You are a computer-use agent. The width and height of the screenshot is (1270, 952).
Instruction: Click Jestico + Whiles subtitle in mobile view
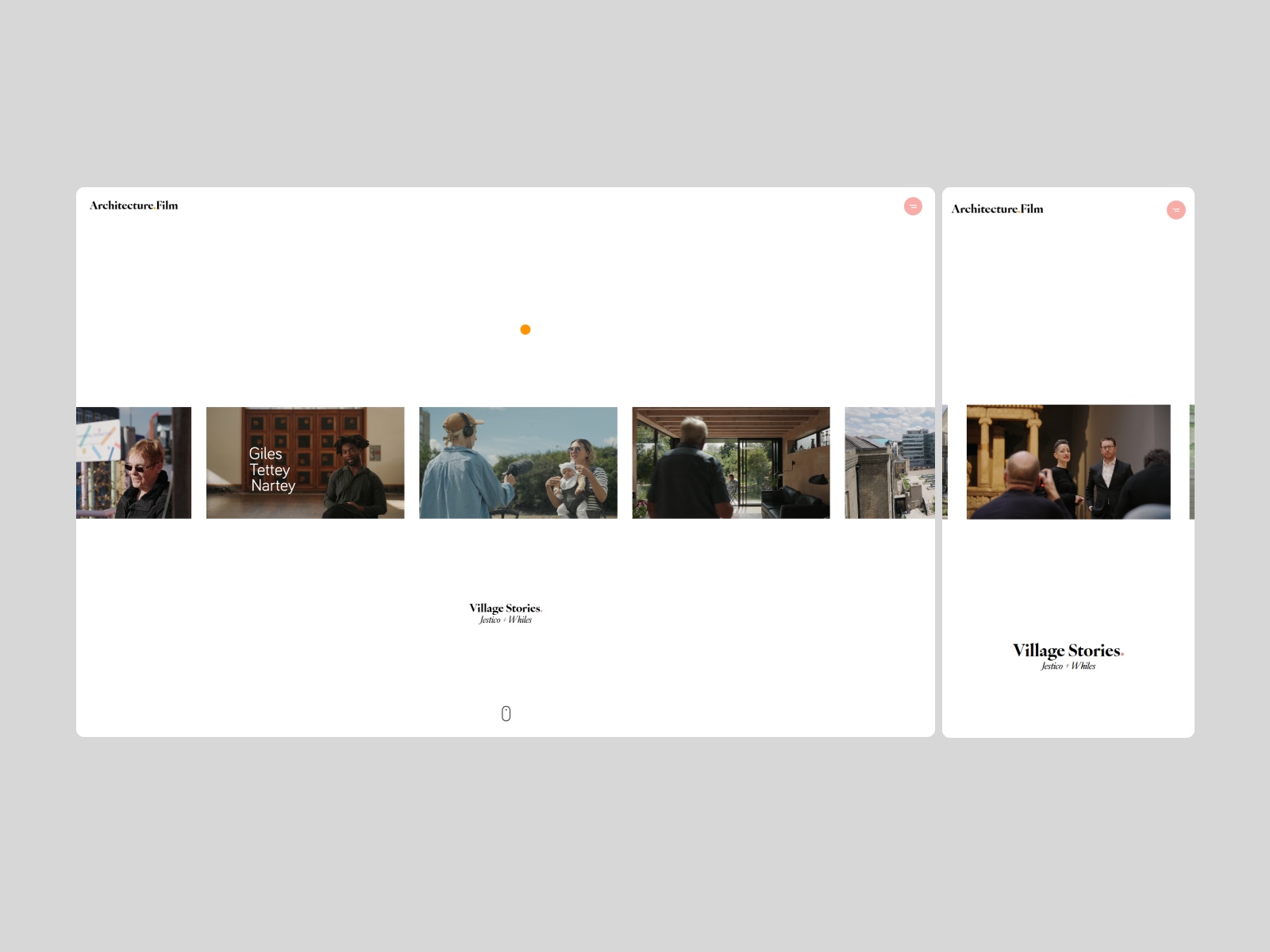(x=1068, y=666)
